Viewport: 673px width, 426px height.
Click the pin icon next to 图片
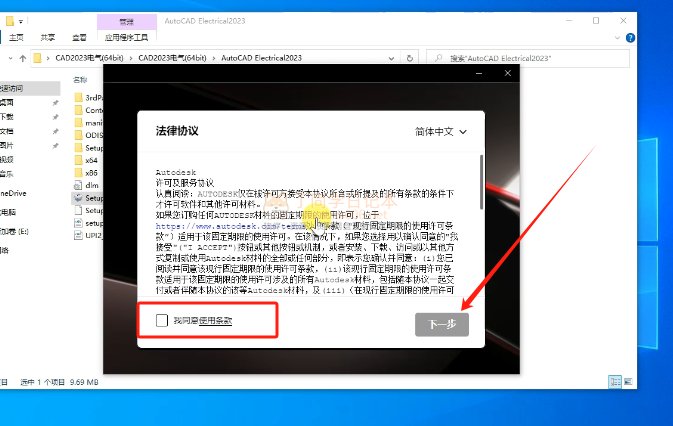tap(55, 146)
